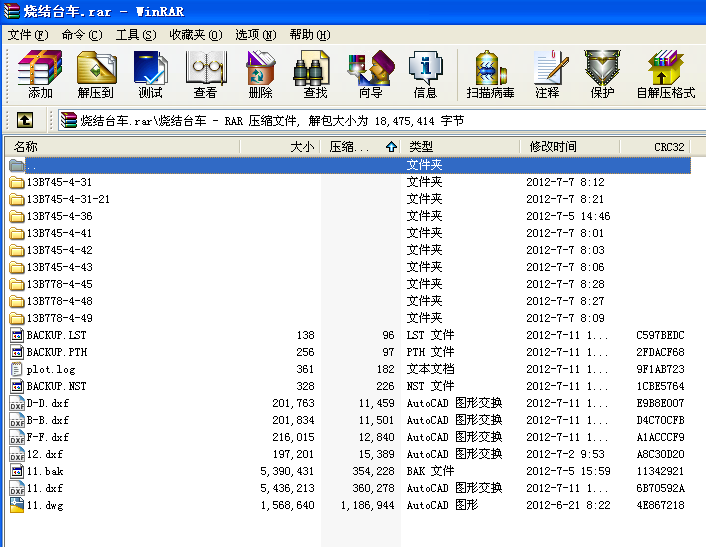Sort by the CRC32 column header
Image resolution: width=706 pixels, height=547 pixels.
coord(655,147)
